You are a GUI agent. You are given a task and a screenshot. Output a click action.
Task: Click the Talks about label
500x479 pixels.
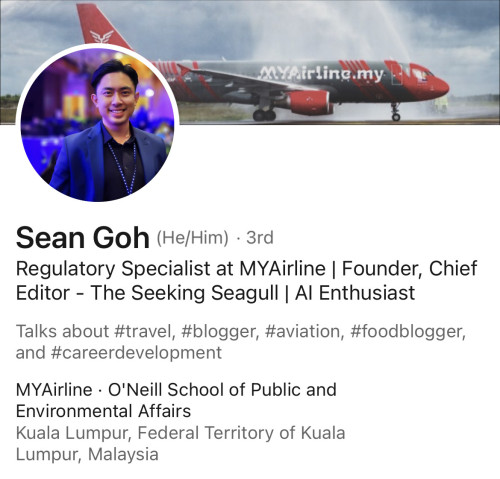(62, 331)
